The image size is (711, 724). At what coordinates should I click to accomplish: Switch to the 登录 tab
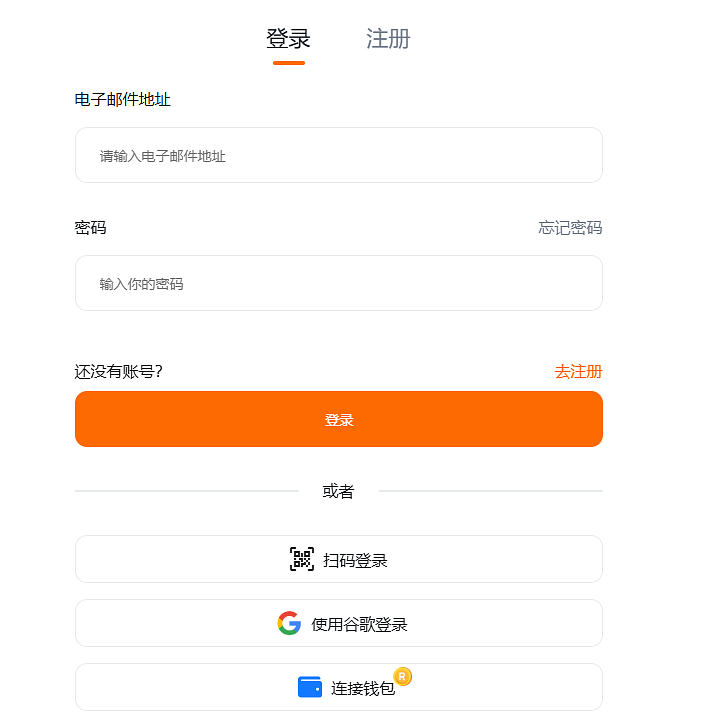click(x=288, y=39)
